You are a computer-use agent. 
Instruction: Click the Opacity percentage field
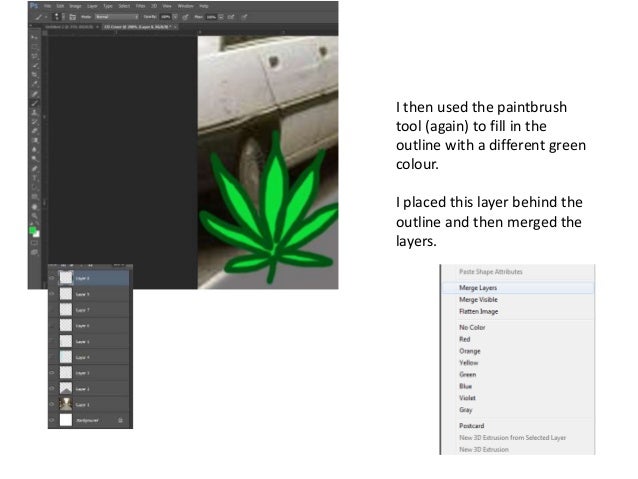pyautogui.click(x=166, y=17)
